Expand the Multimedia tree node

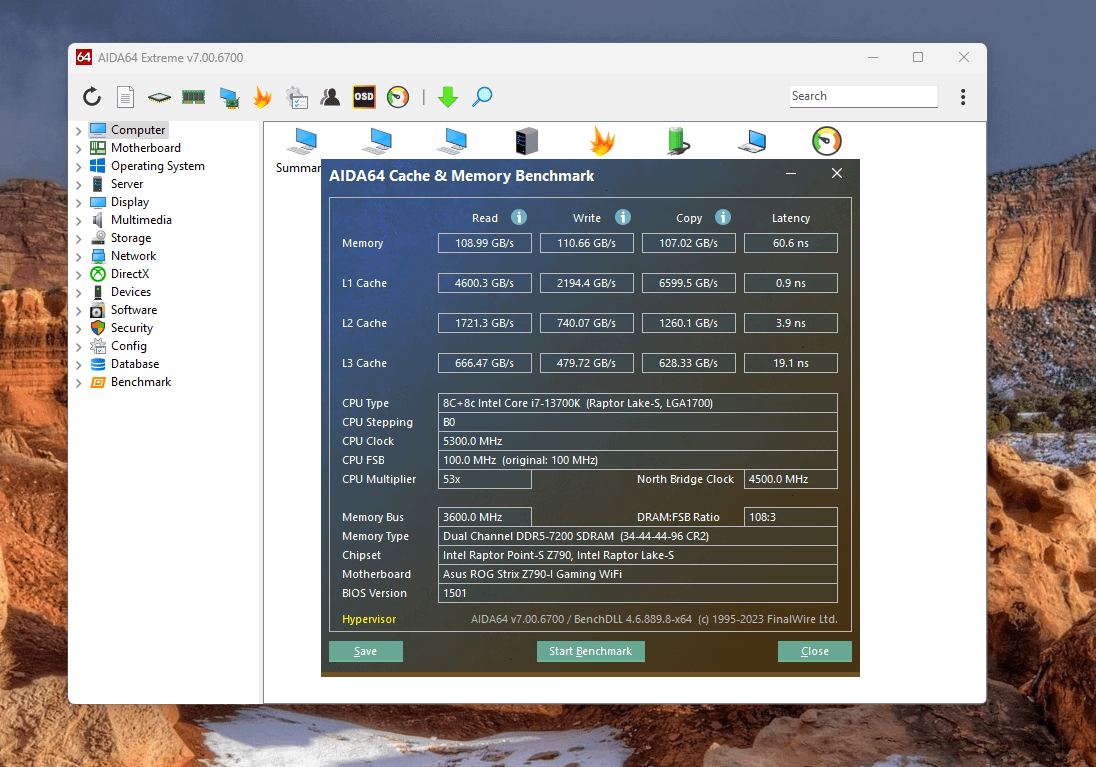(78, 221)
